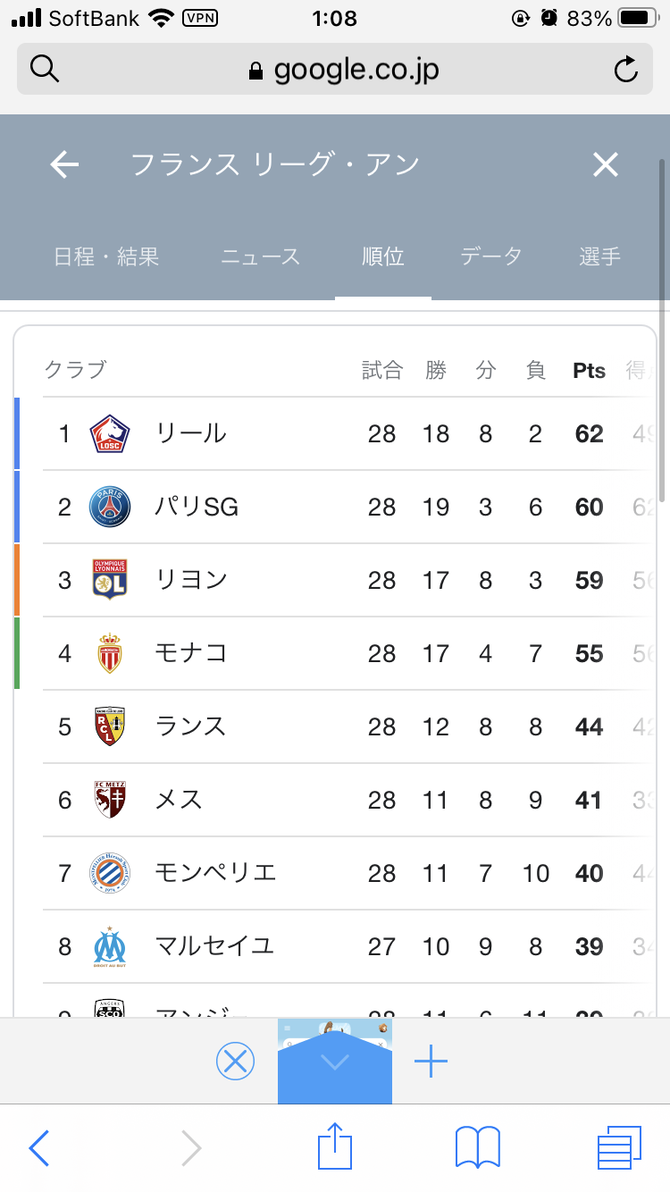Close the league panel with X
The width and height of the screenshot is (670, 1192).
pyautogui.click(x=605, y=165)
